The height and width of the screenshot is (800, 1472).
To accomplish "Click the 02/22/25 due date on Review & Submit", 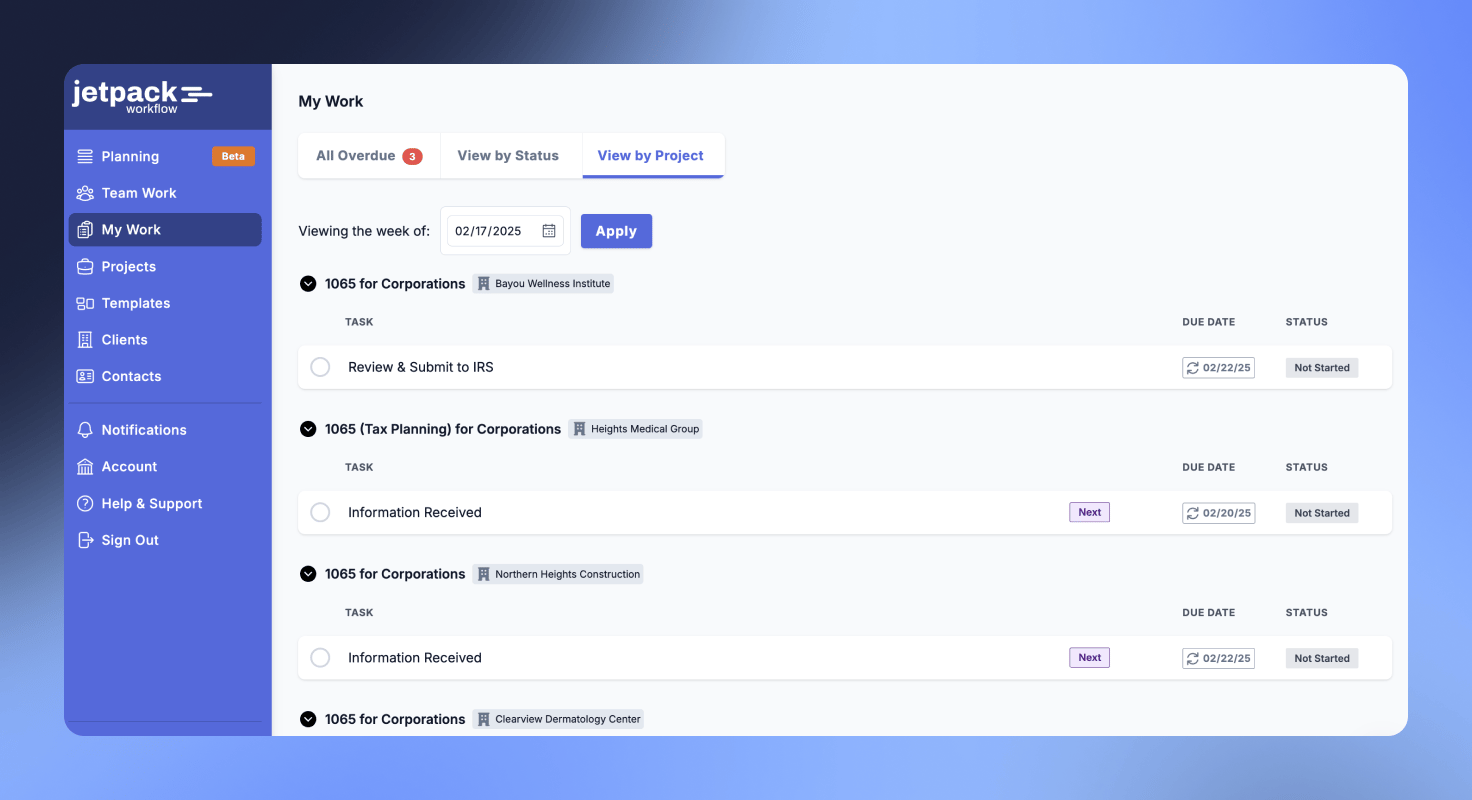I will (x=1218, y=368).
